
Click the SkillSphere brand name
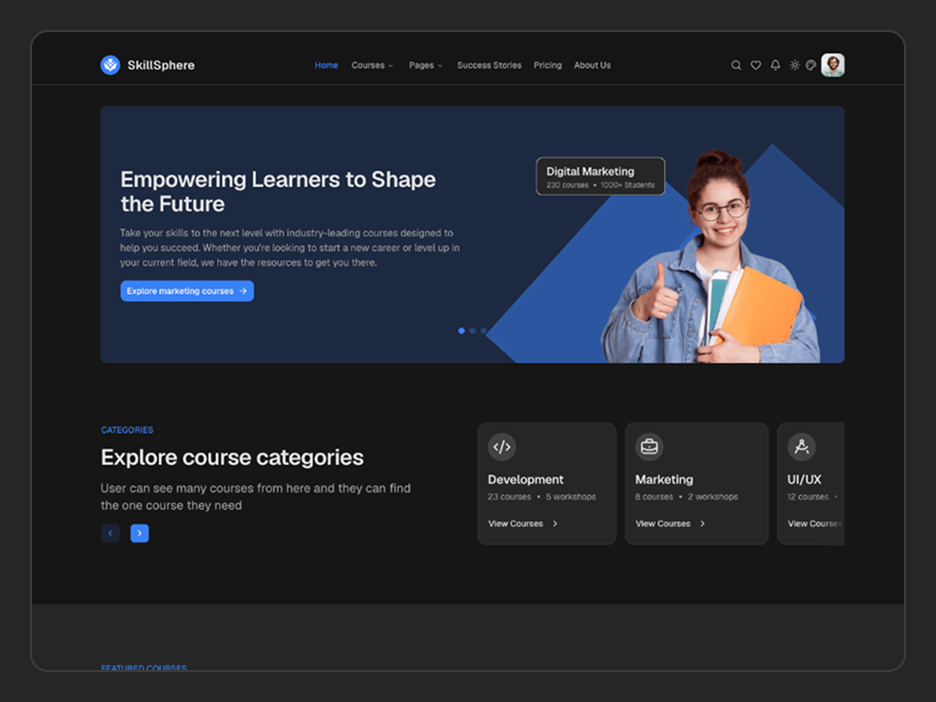coord(161,65)
